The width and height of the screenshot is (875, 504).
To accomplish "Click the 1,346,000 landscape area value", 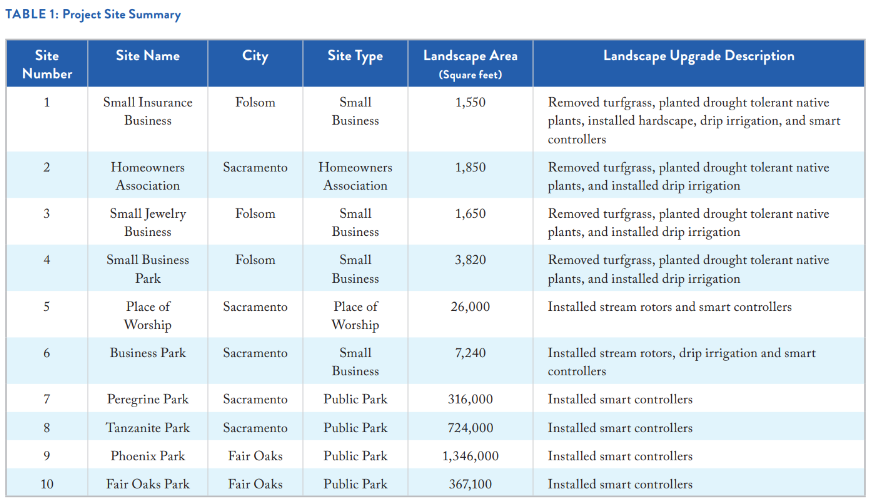I will [x=470, y=456].
